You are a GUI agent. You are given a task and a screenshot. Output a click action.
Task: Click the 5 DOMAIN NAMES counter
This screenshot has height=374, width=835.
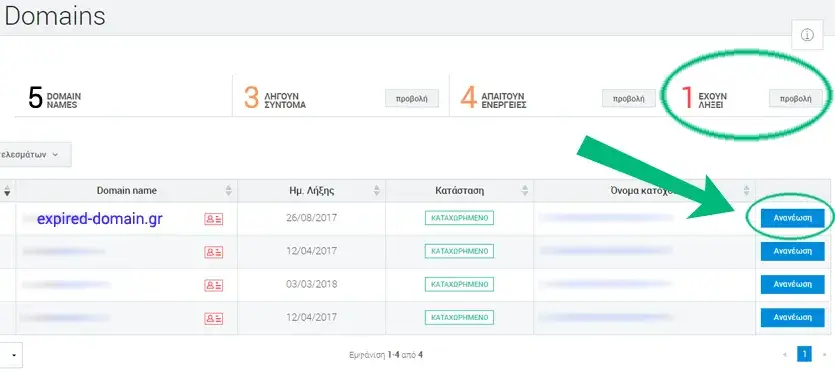tap(55, 99)
